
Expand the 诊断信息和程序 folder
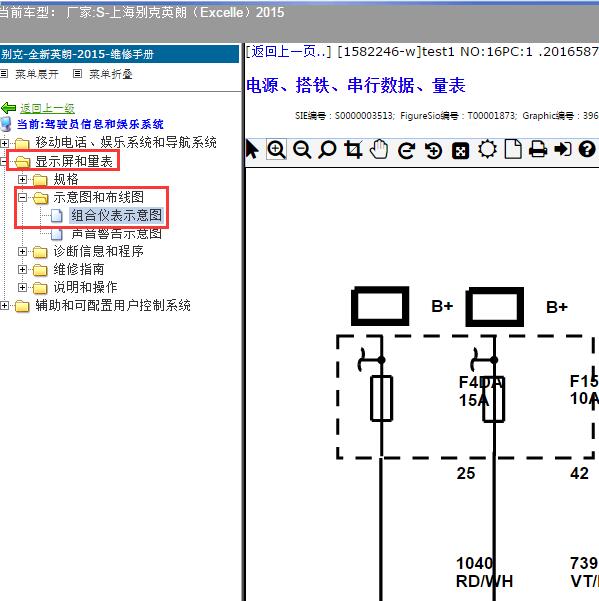tap(22, 251)
